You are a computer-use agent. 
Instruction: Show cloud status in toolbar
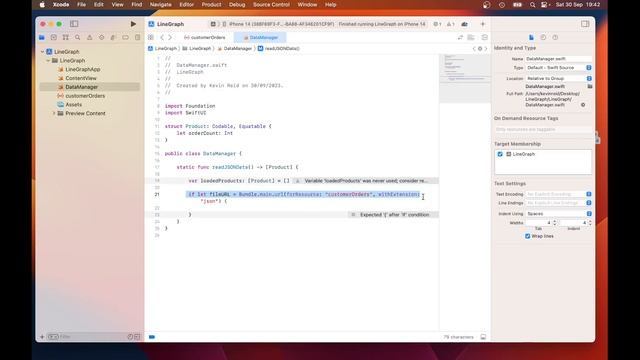[x=464, y=24]
